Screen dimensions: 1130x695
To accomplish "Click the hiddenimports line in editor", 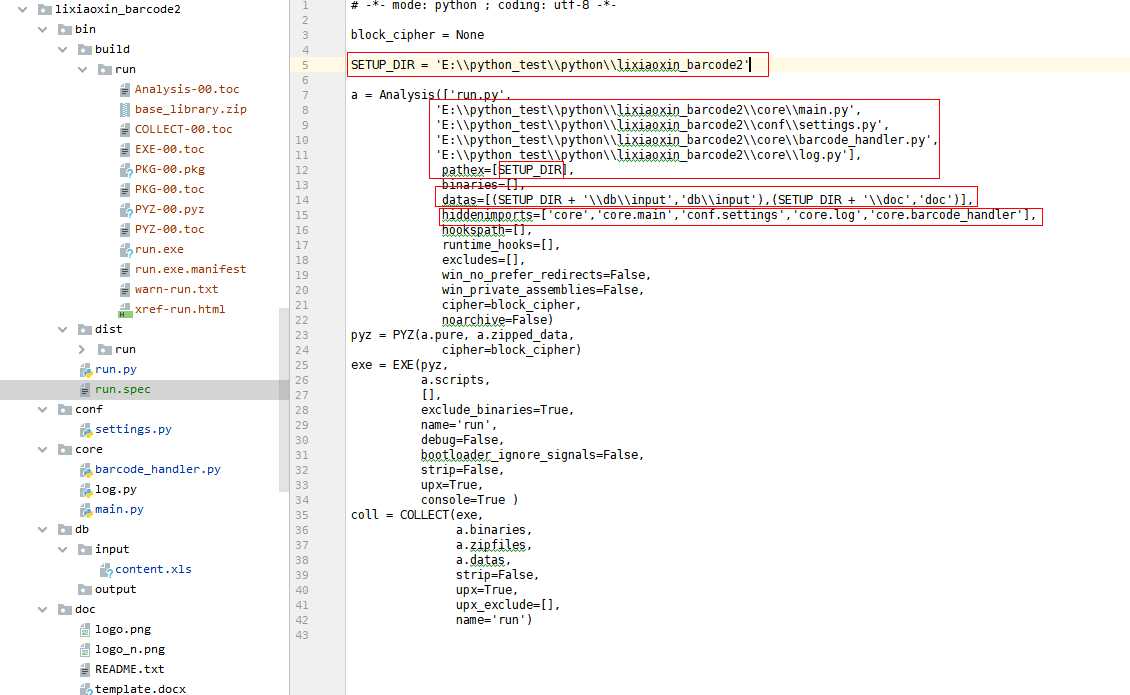I will click(x=739, y=215).
